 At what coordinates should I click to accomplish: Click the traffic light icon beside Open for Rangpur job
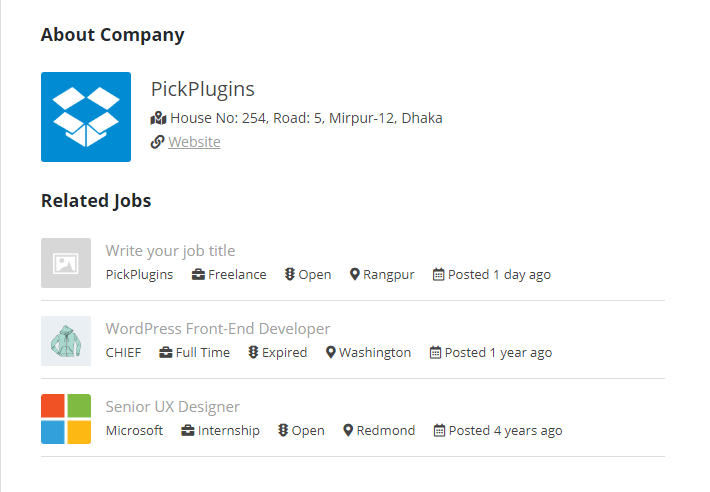(x=290, y=274)
